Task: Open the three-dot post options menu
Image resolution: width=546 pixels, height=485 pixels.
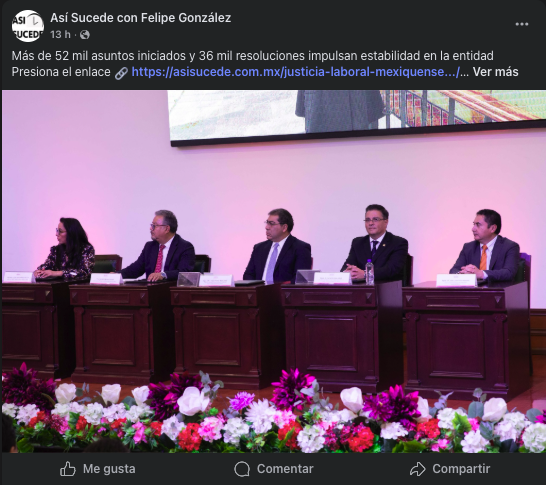Action: click(521, 24)
